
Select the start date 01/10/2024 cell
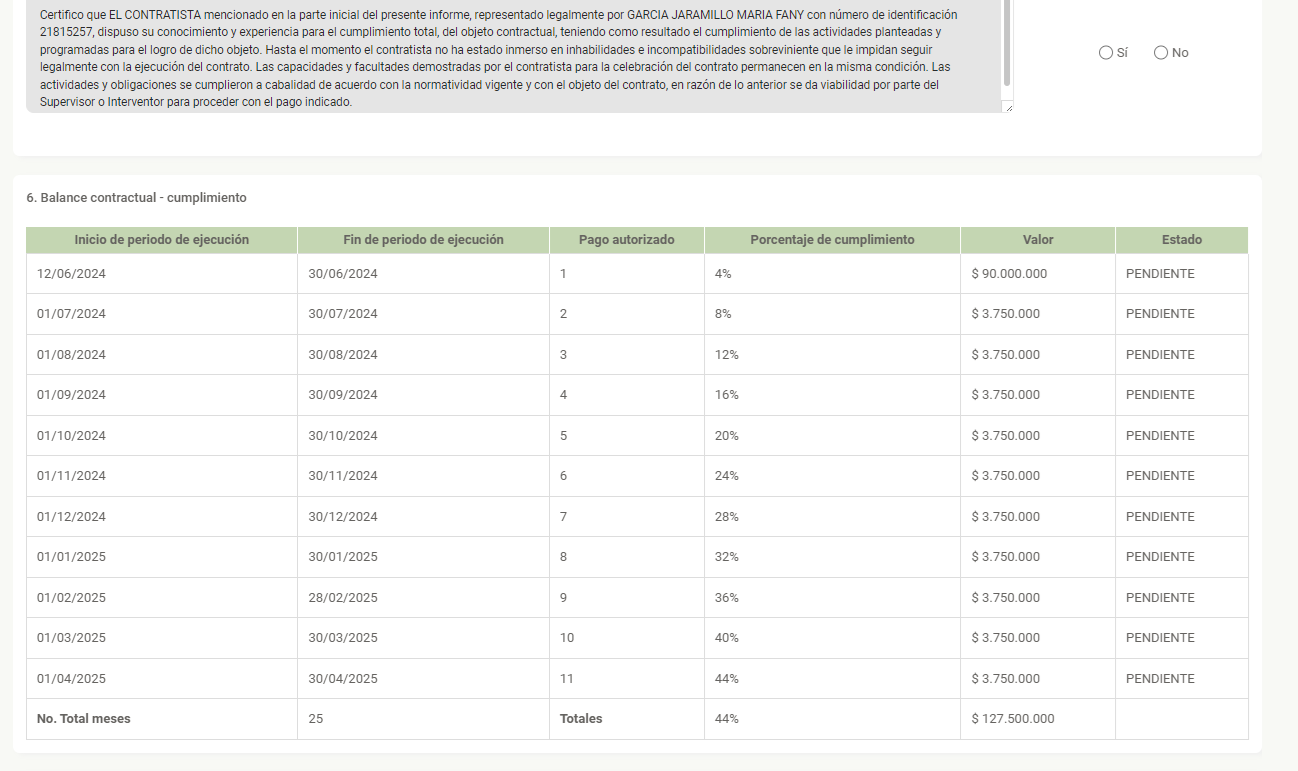coord(162,436)
